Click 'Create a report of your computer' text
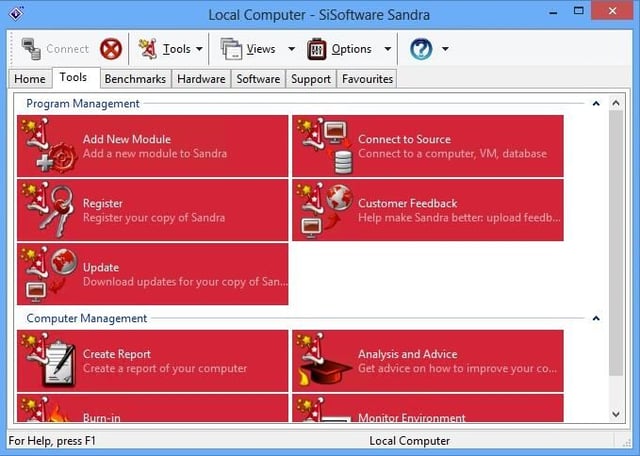This screenshot has height=456, width=640. point(165,368)
